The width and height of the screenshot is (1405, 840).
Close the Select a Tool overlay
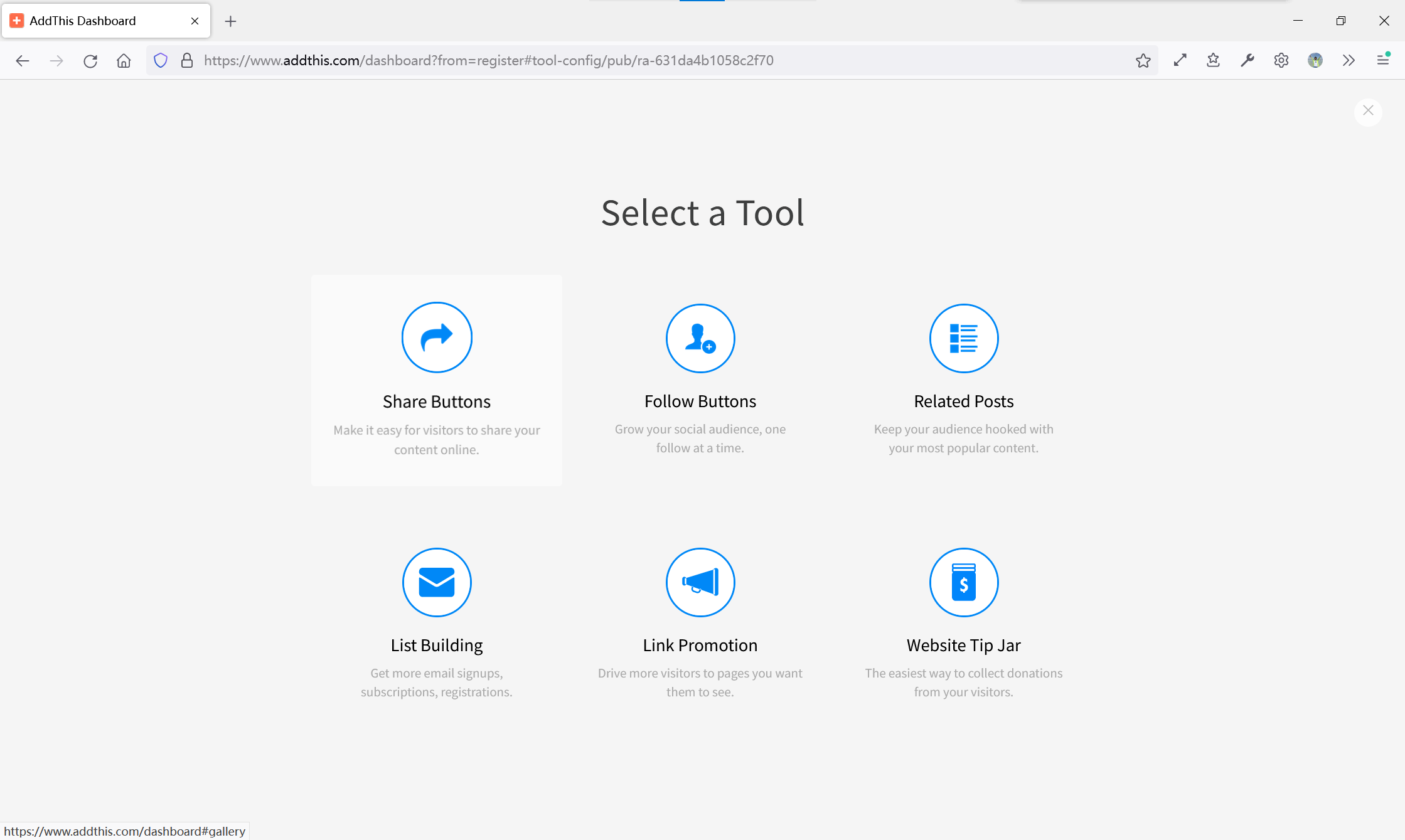coord(1368,111)
